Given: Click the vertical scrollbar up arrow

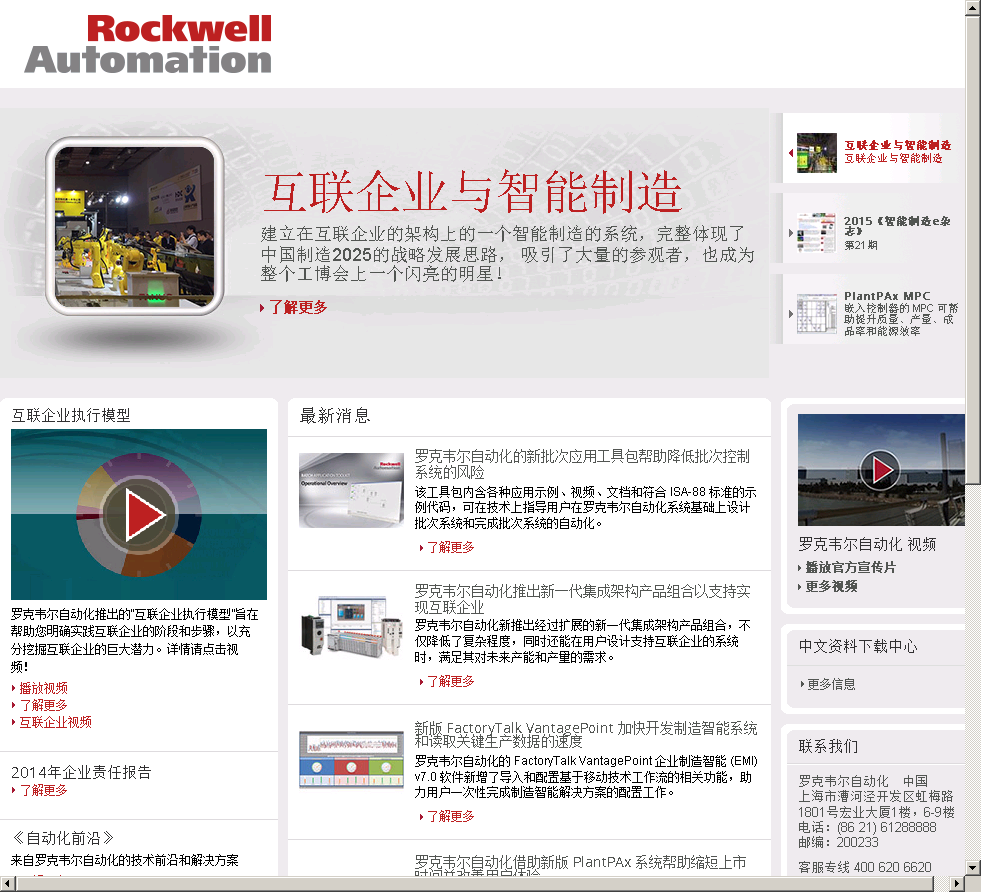Looking at the screenshot, I should (x=973, y=8).
